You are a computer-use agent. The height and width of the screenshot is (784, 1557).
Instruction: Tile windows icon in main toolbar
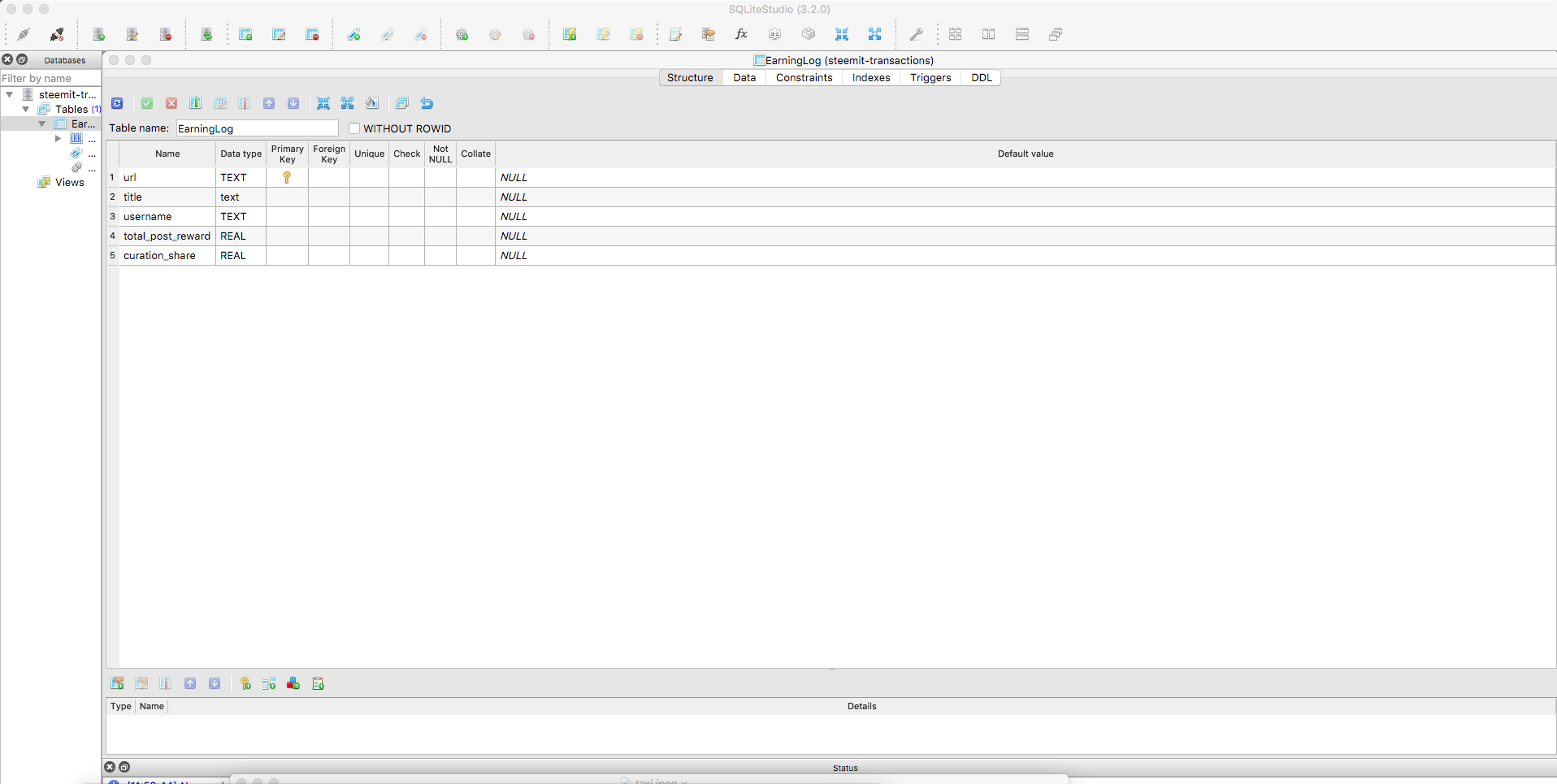point(956,34)
